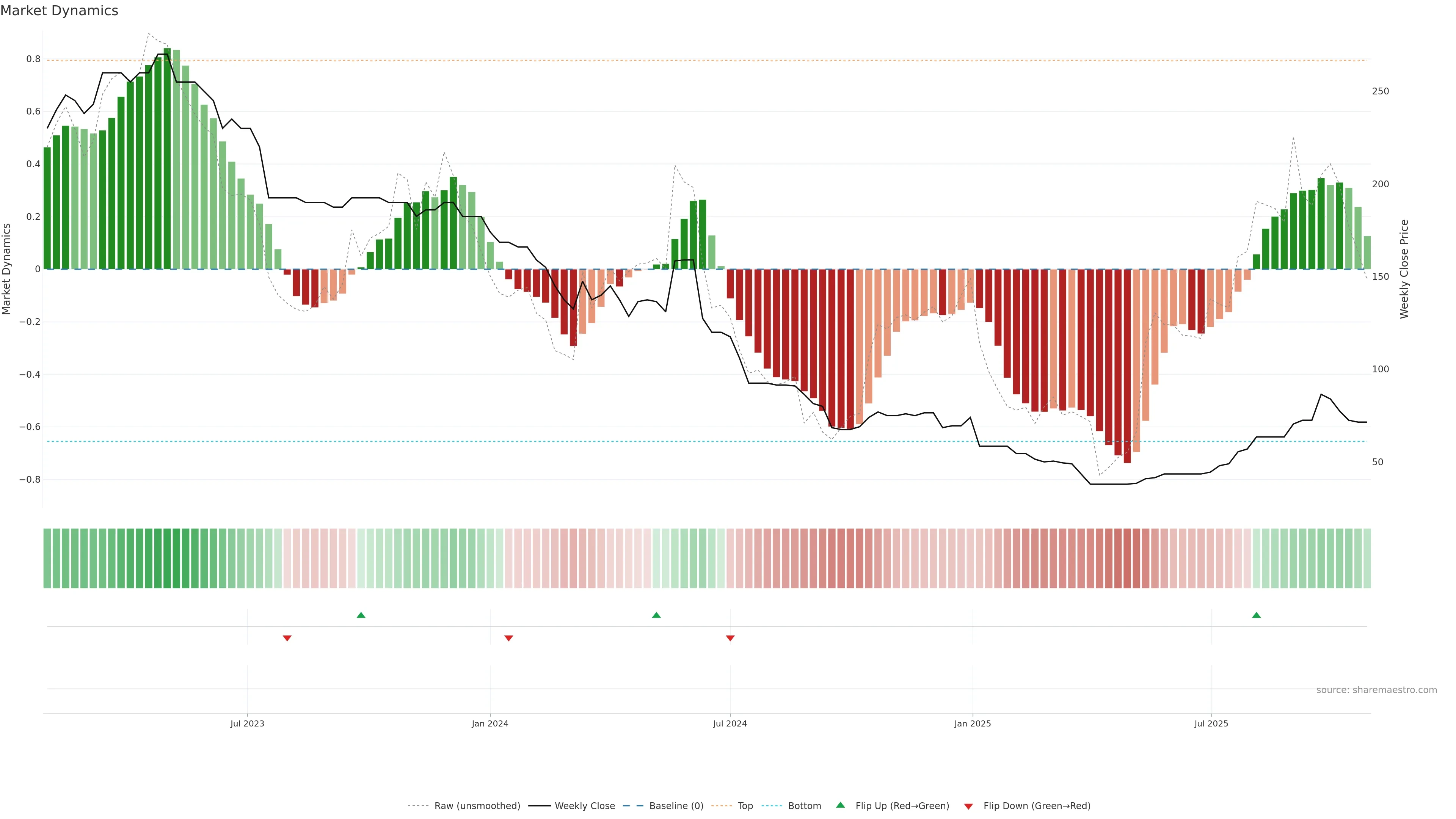Toggle the Top legend entry

(x=745, y=806)
